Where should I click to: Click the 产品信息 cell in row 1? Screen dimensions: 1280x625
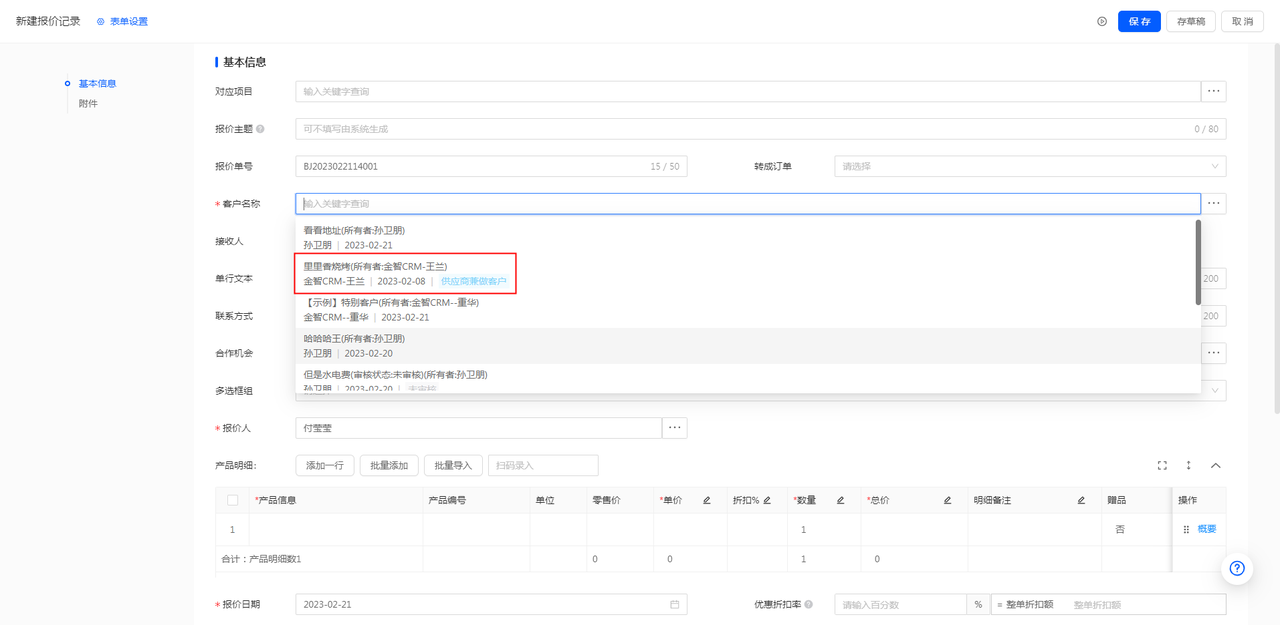[336, 529]
